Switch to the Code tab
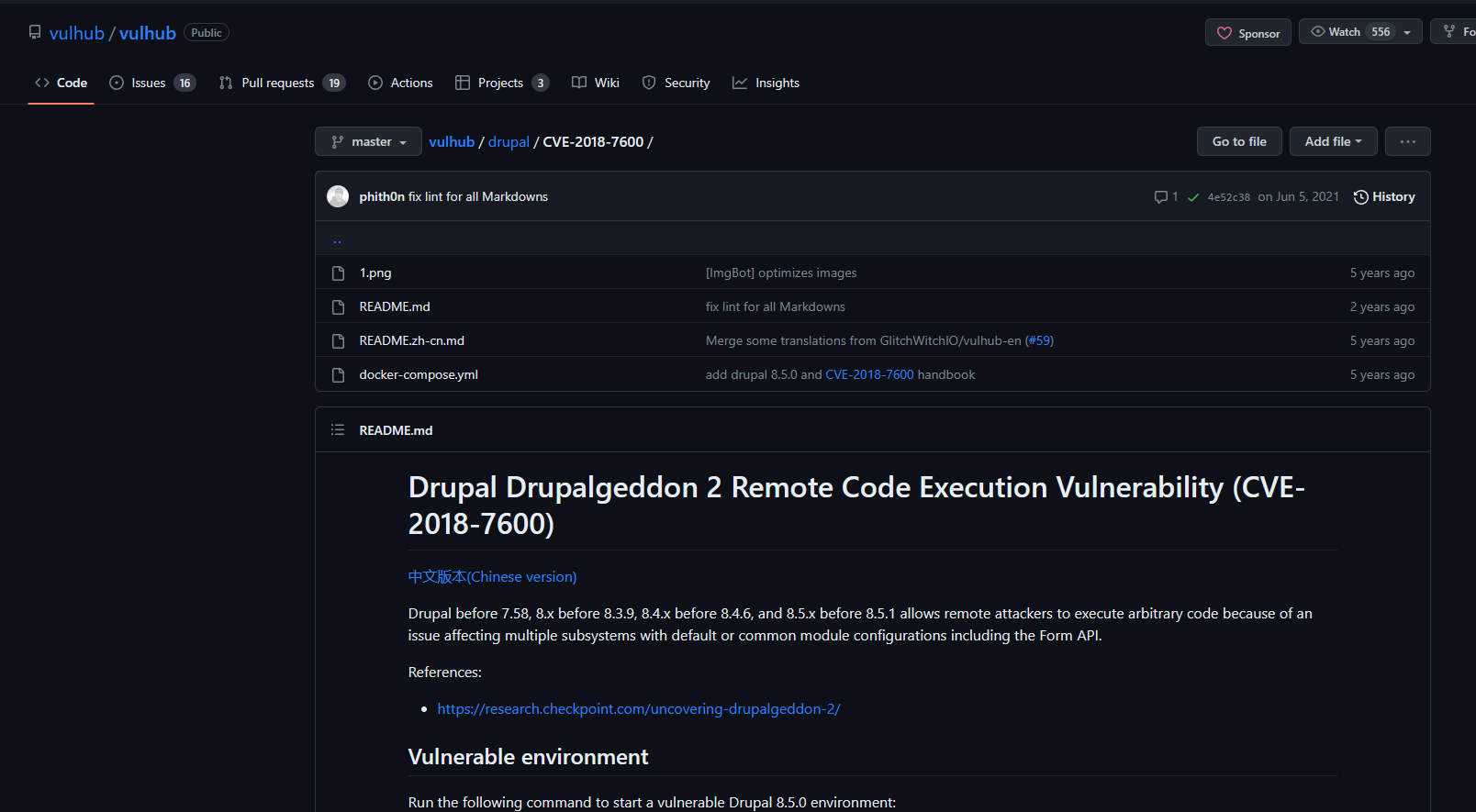 click(61, 83)
